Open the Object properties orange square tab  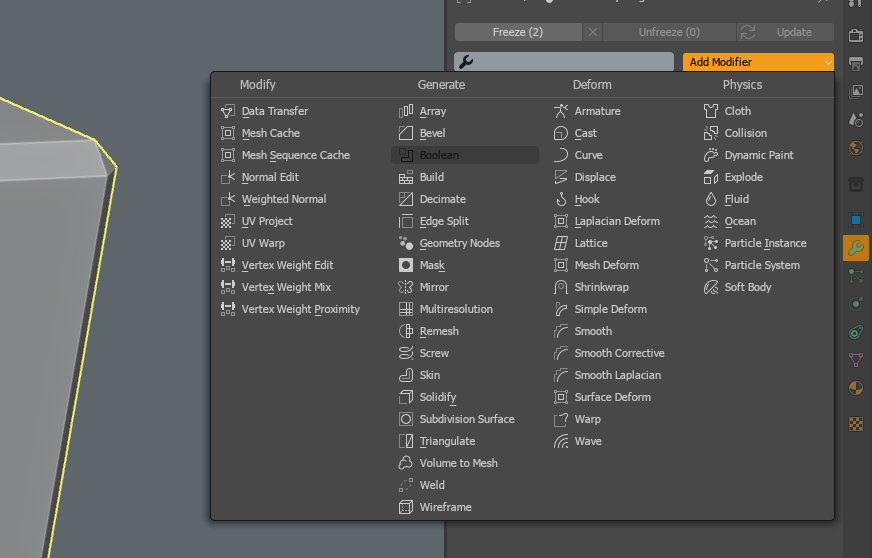click(x=856, y=220)
